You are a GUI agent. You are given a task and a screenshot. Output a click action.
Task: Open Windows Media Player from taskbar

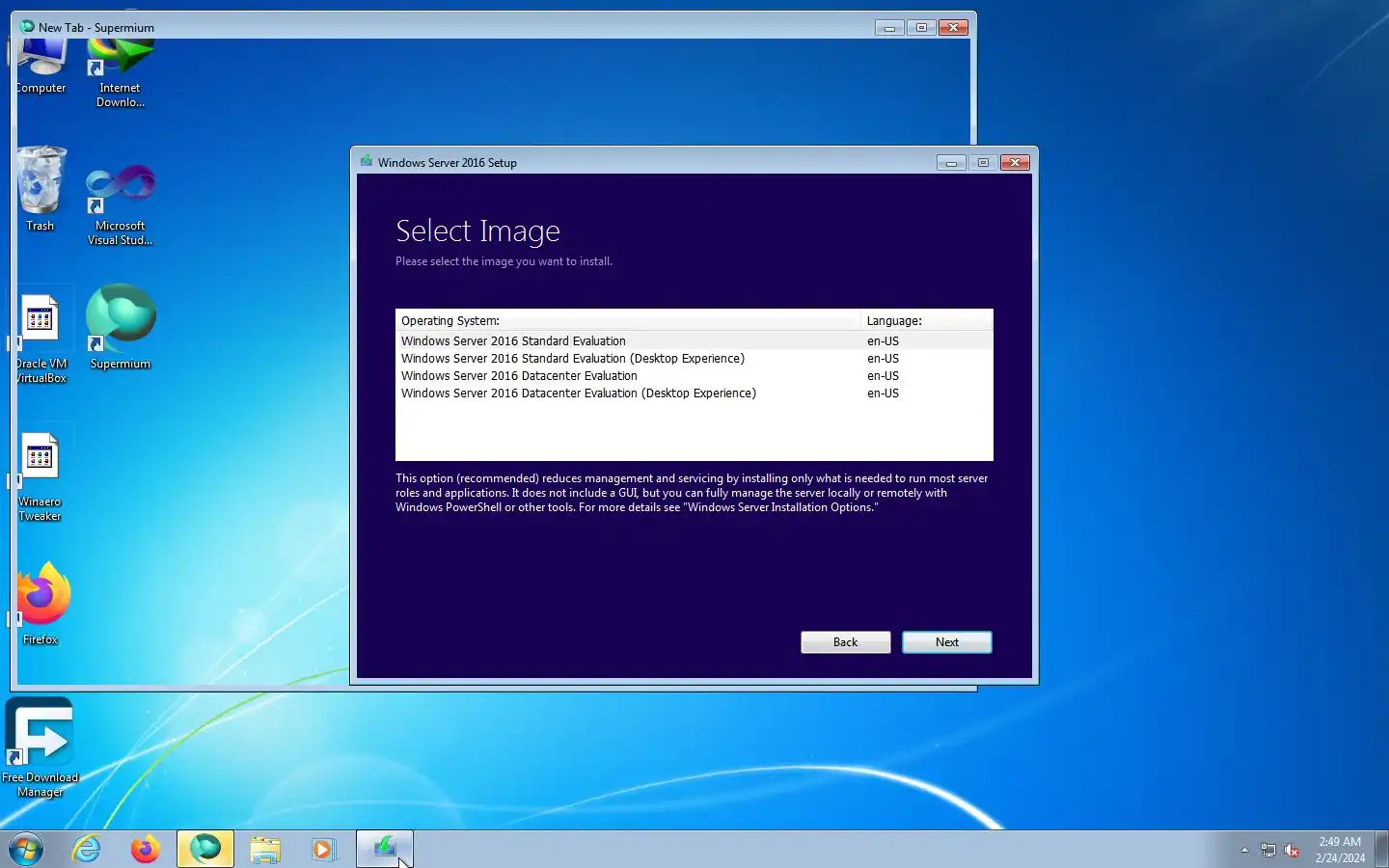tap(324, 849)
